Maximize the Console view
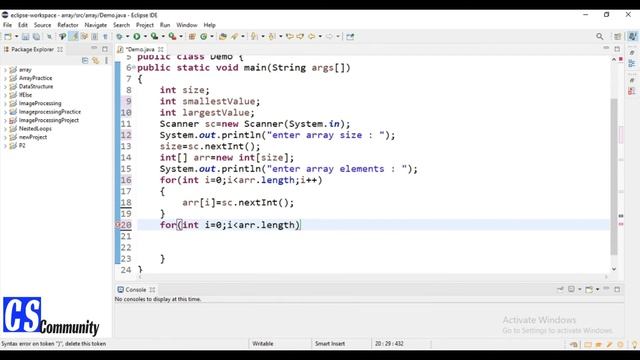This screenshot has height=360, width=640. (617, 289)
